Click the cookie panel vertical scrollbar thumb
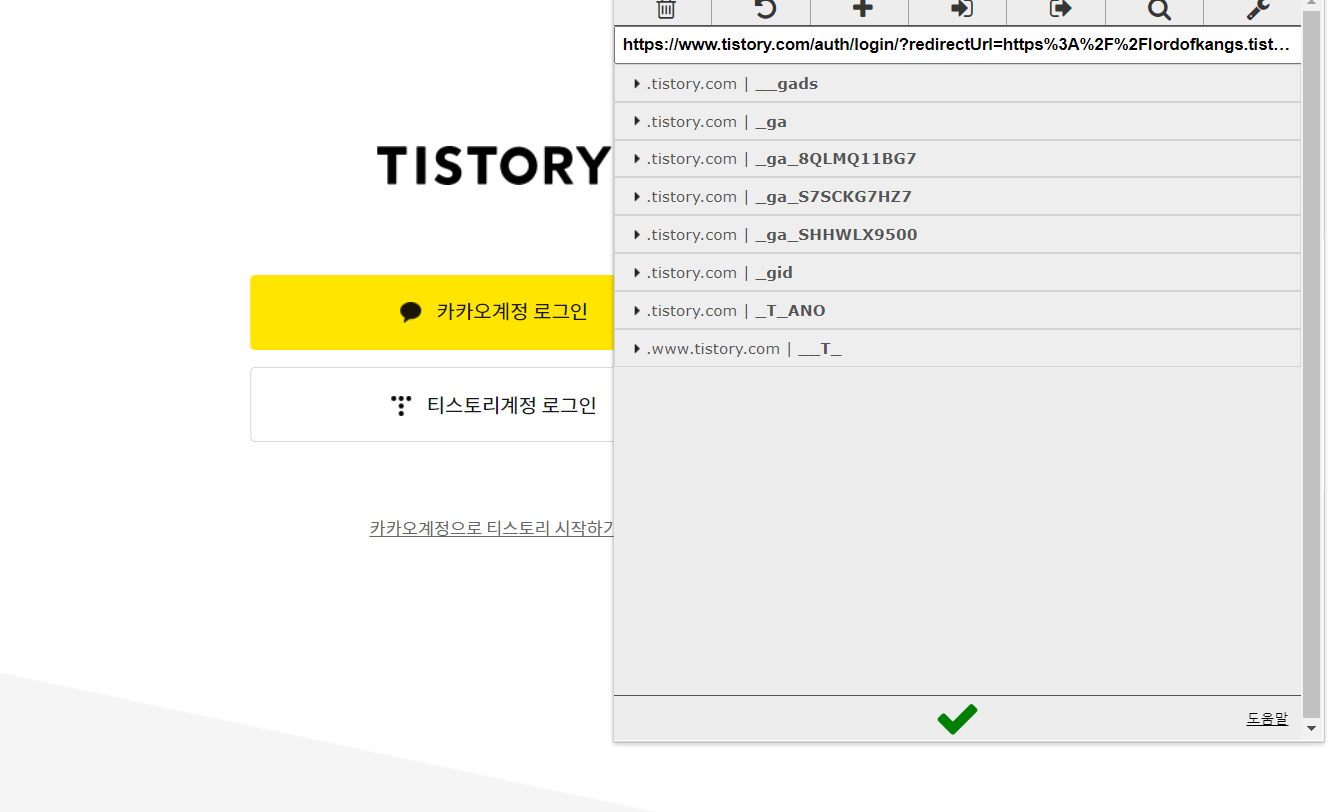 pyautogui.click(x=1312, y=363)
